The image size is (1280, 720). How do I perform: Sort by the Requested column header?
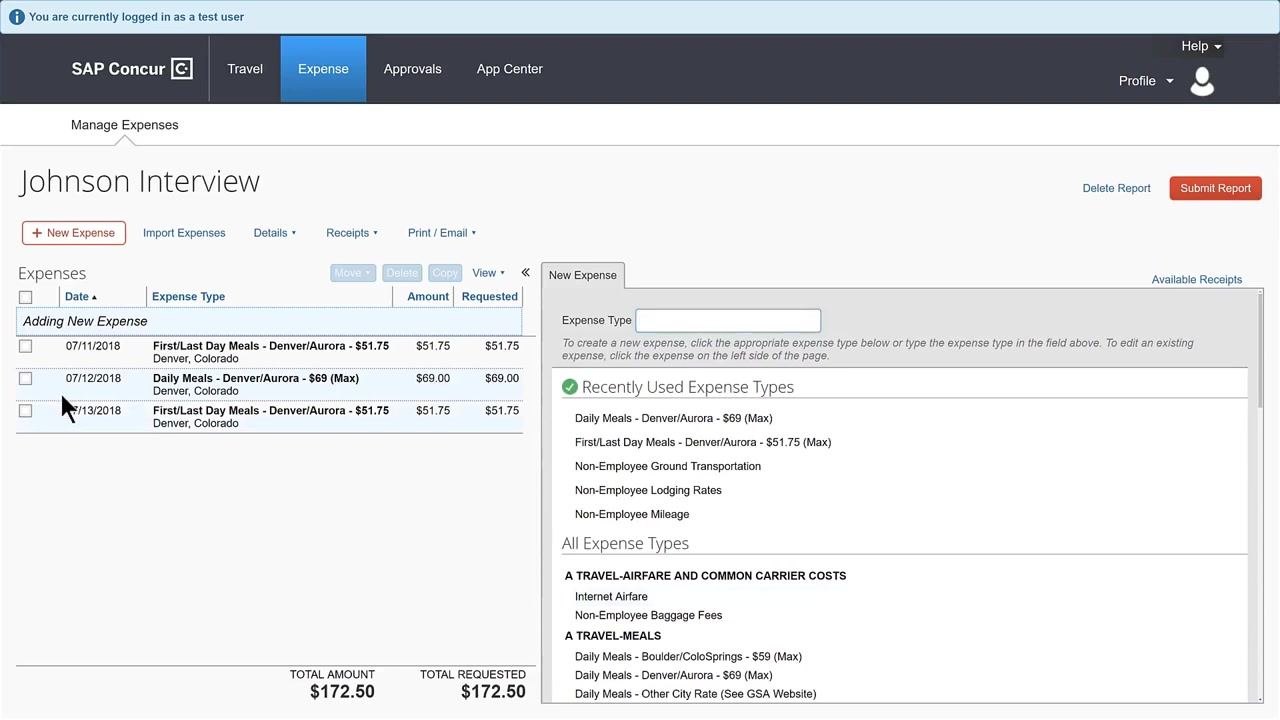coord(490,297)
